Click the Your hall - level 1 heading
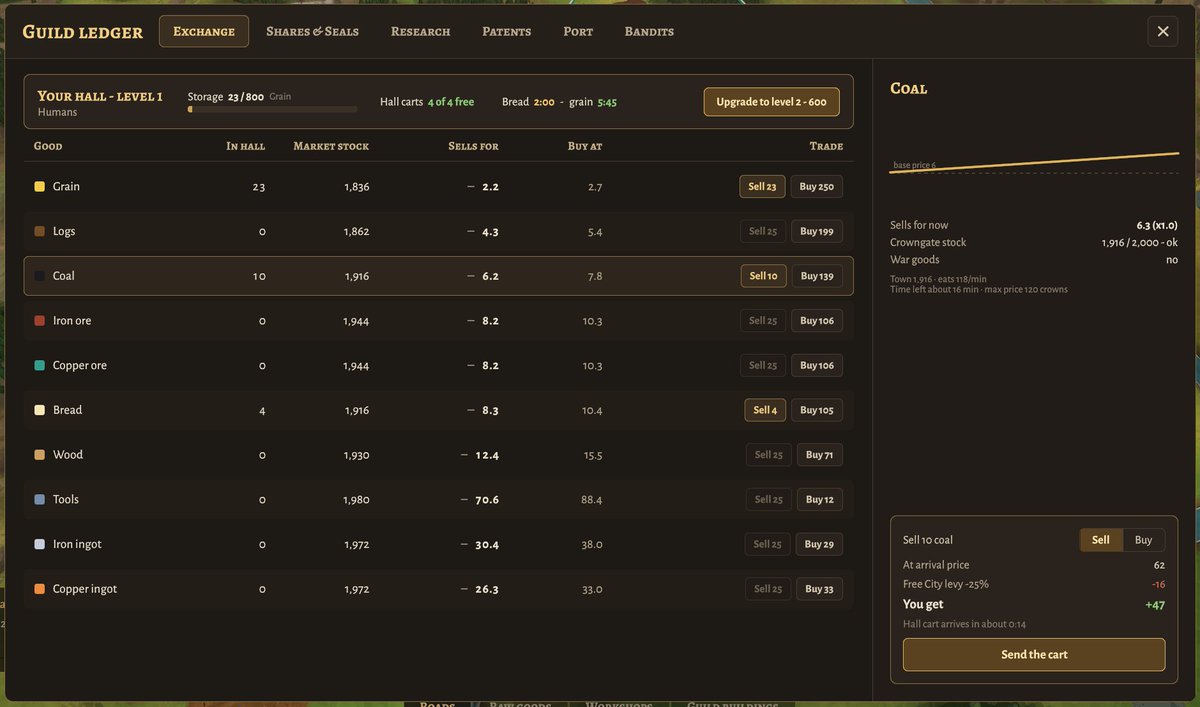Screen dimensions: 1200x707 click(100, 96)
